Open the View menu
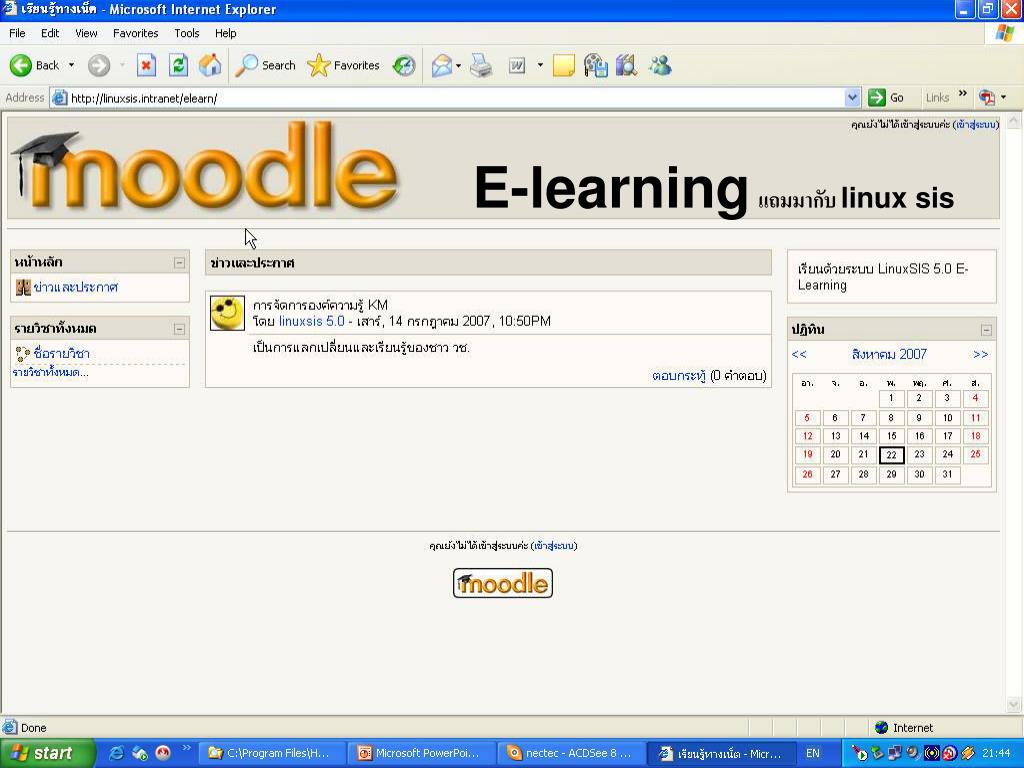 coord(86,33)
